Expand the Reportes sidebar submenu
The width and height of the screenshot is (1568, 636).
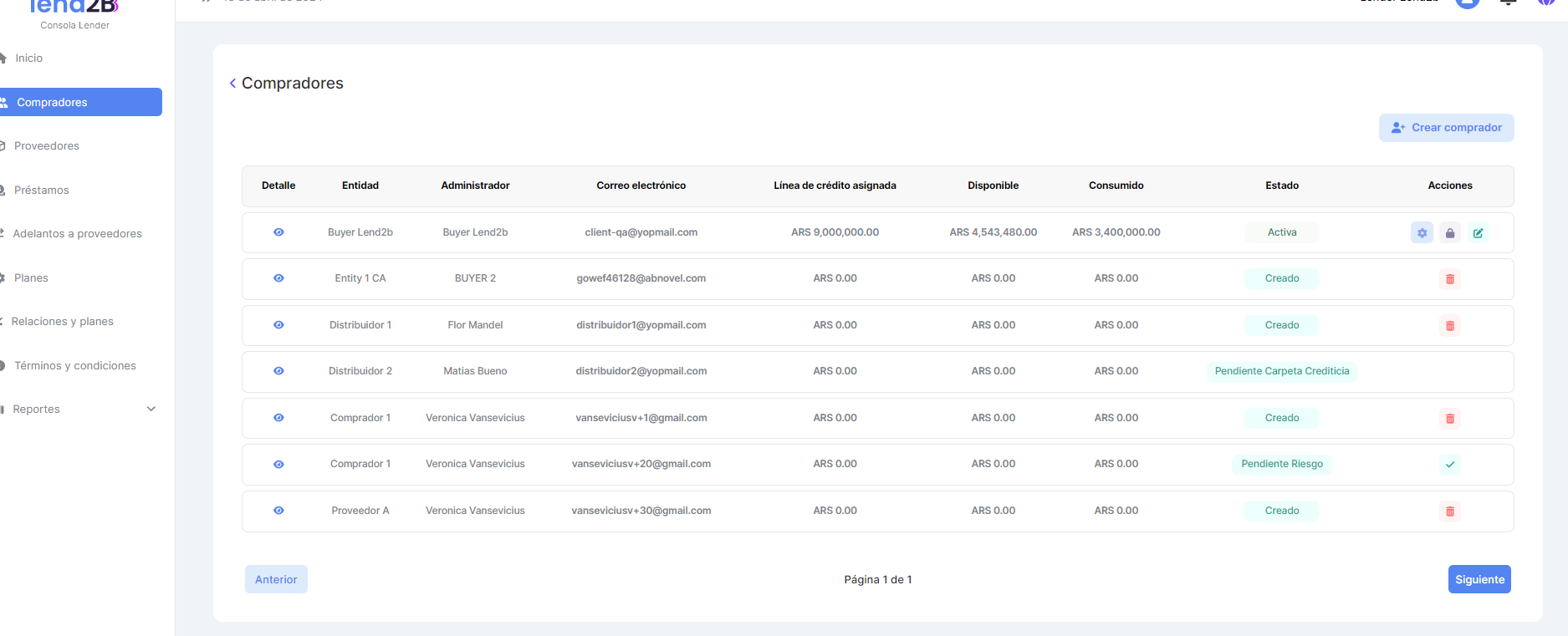coord(151,410)
